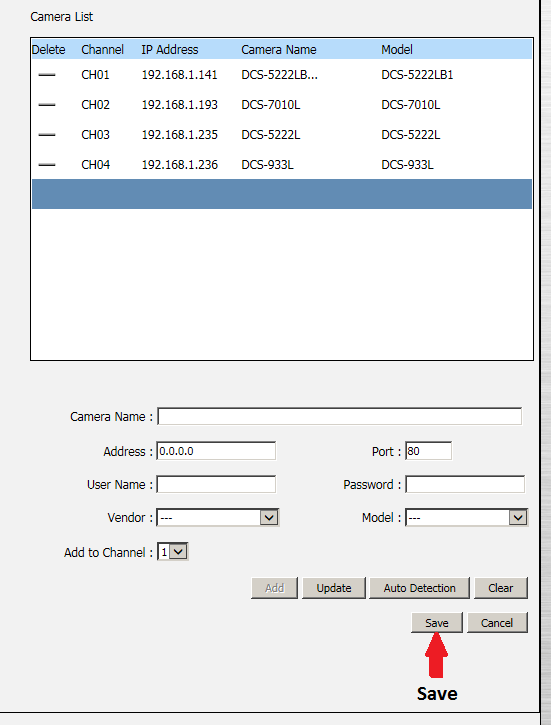
Task: Click the Camera Name column header
Action: point(279,49)
